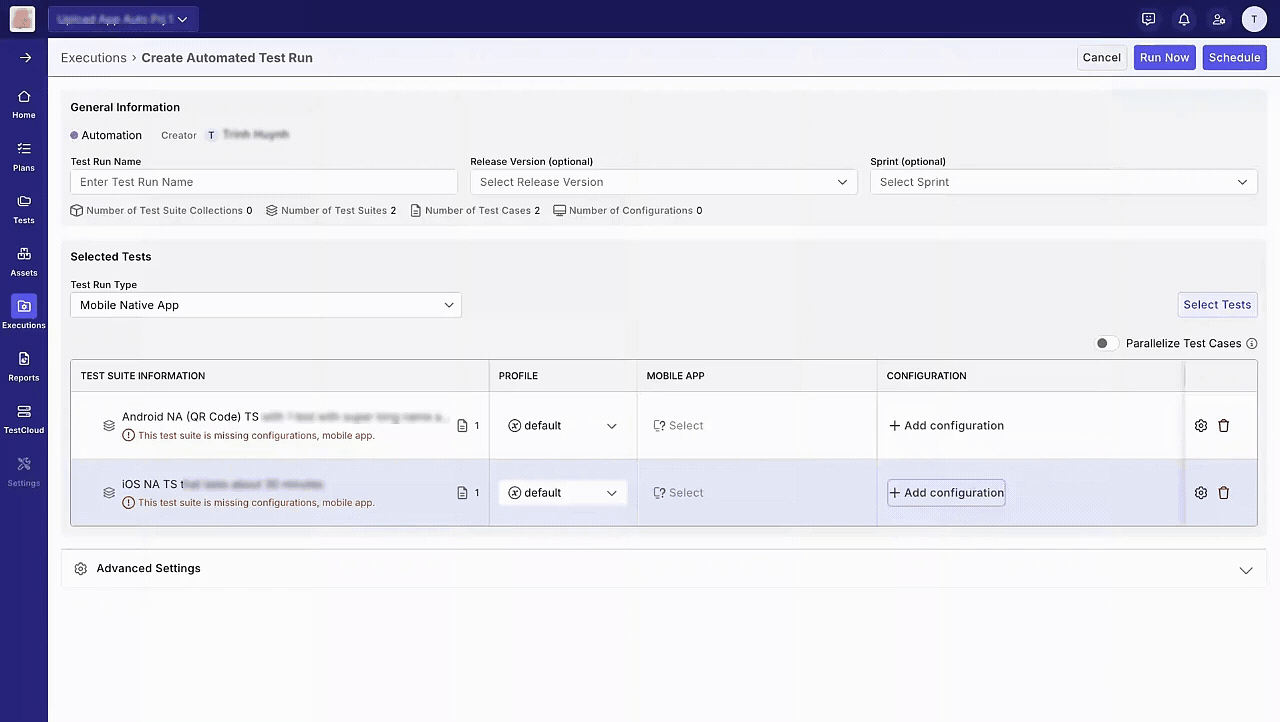Open the Test Run Type dropdown
The width and height of the screenshot is (1280, 722).
click(x=265, y=305)
